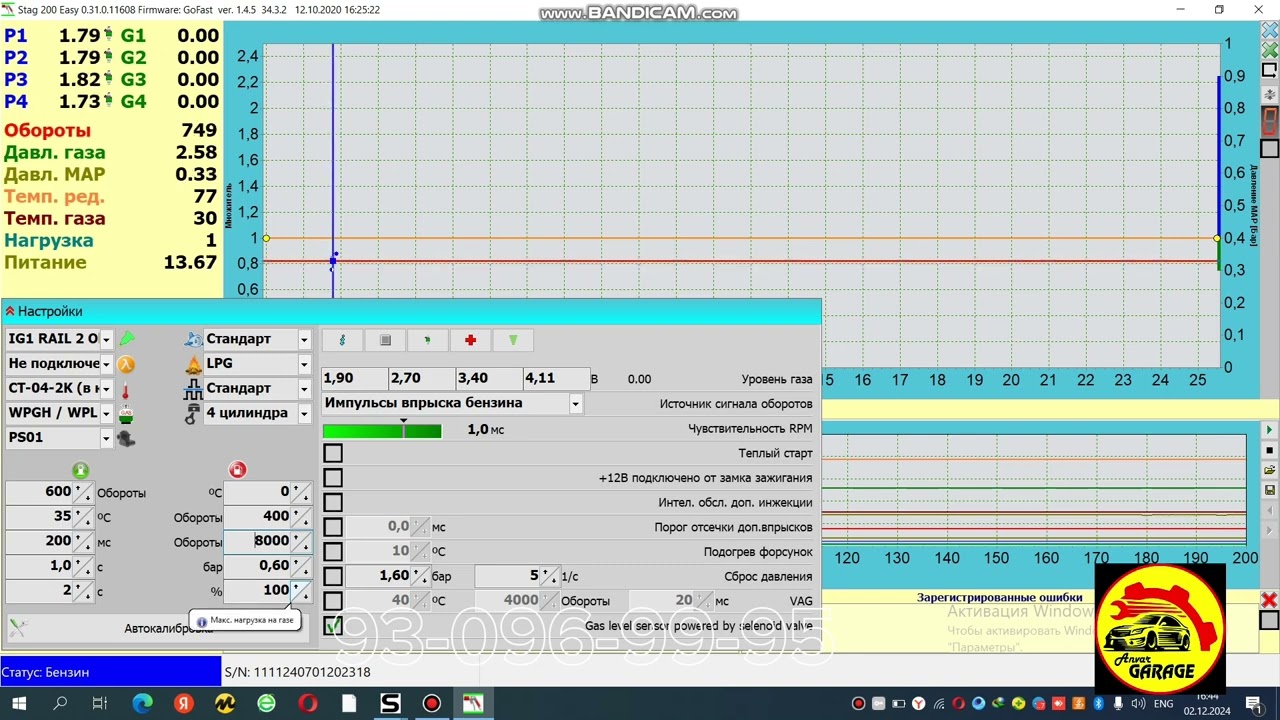Start recording with the green play button
1280x720 pixels.
pyautogui.click(x=1269, y=430)
